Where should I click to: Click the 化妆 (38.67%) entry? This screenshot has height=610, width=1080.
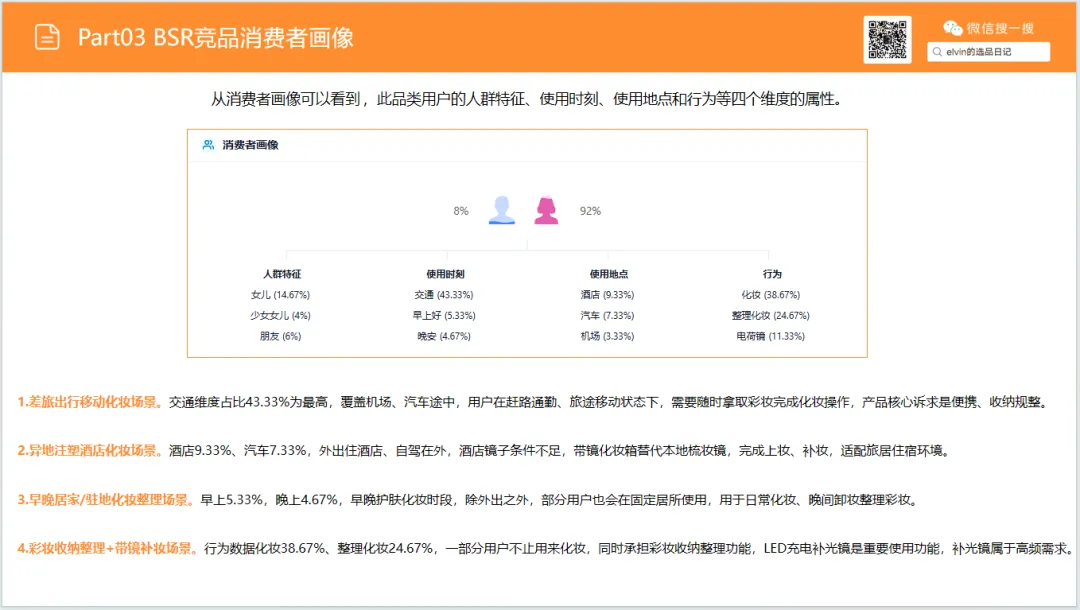point(771,295)
